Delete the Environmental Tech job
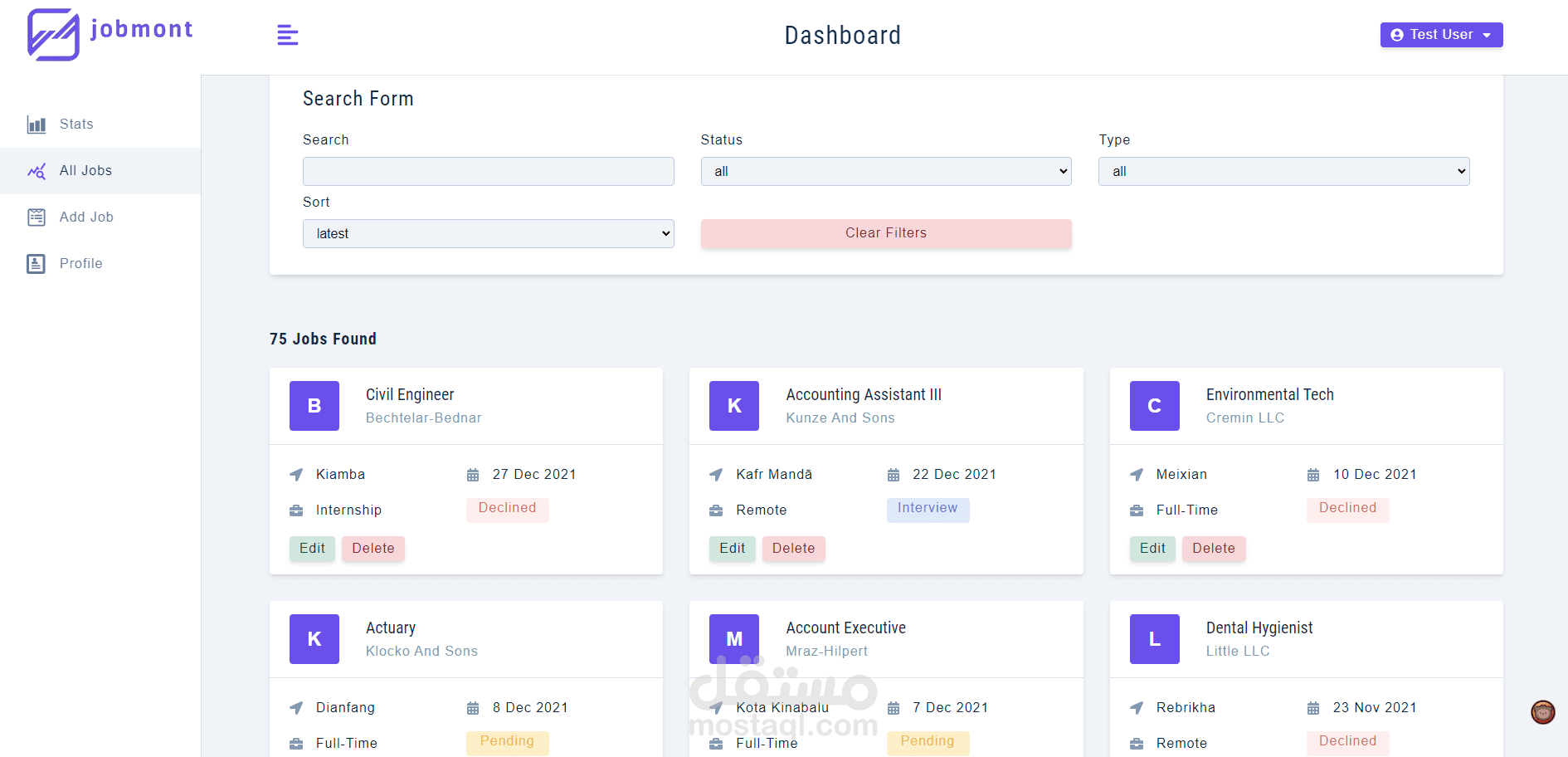The height and width of the screenshot is (757, 1568). click(1214, 549)
